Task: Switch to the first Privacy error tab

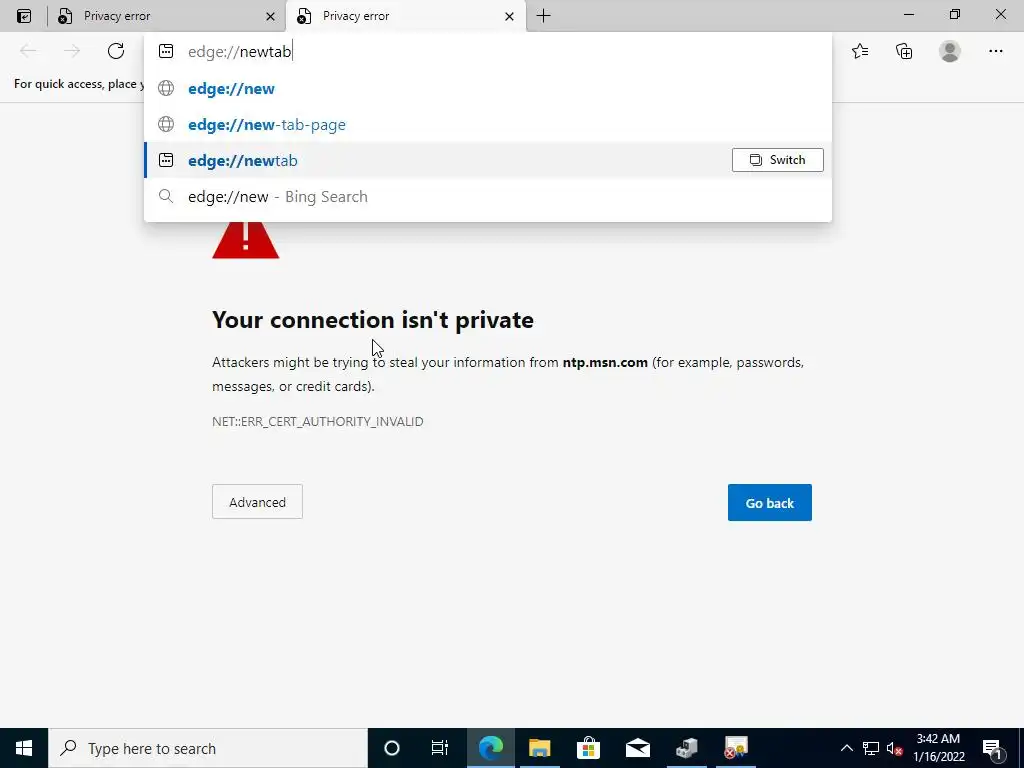Action: point(167,16)
